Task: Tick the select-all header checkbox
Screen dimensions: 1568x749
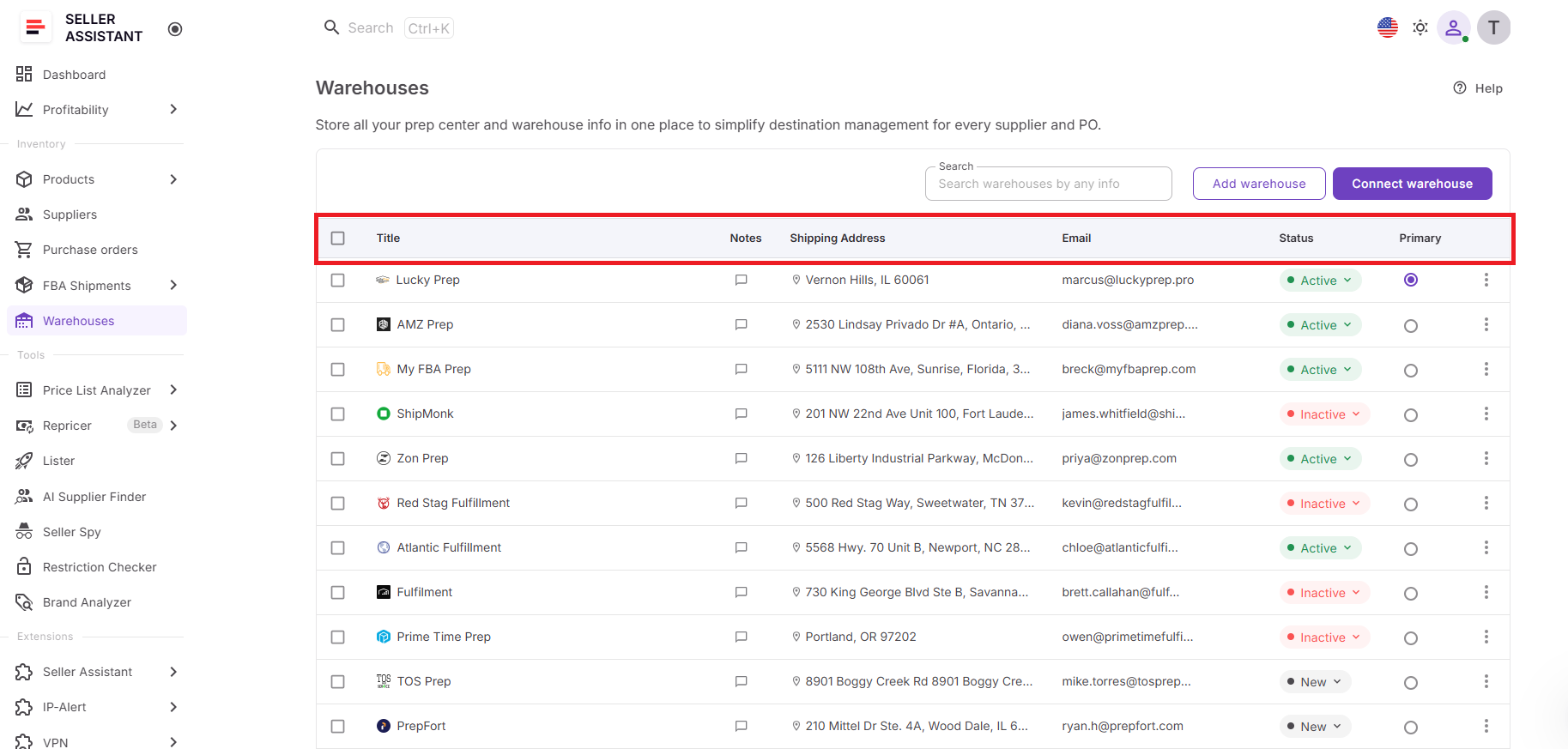Action: 338,238
